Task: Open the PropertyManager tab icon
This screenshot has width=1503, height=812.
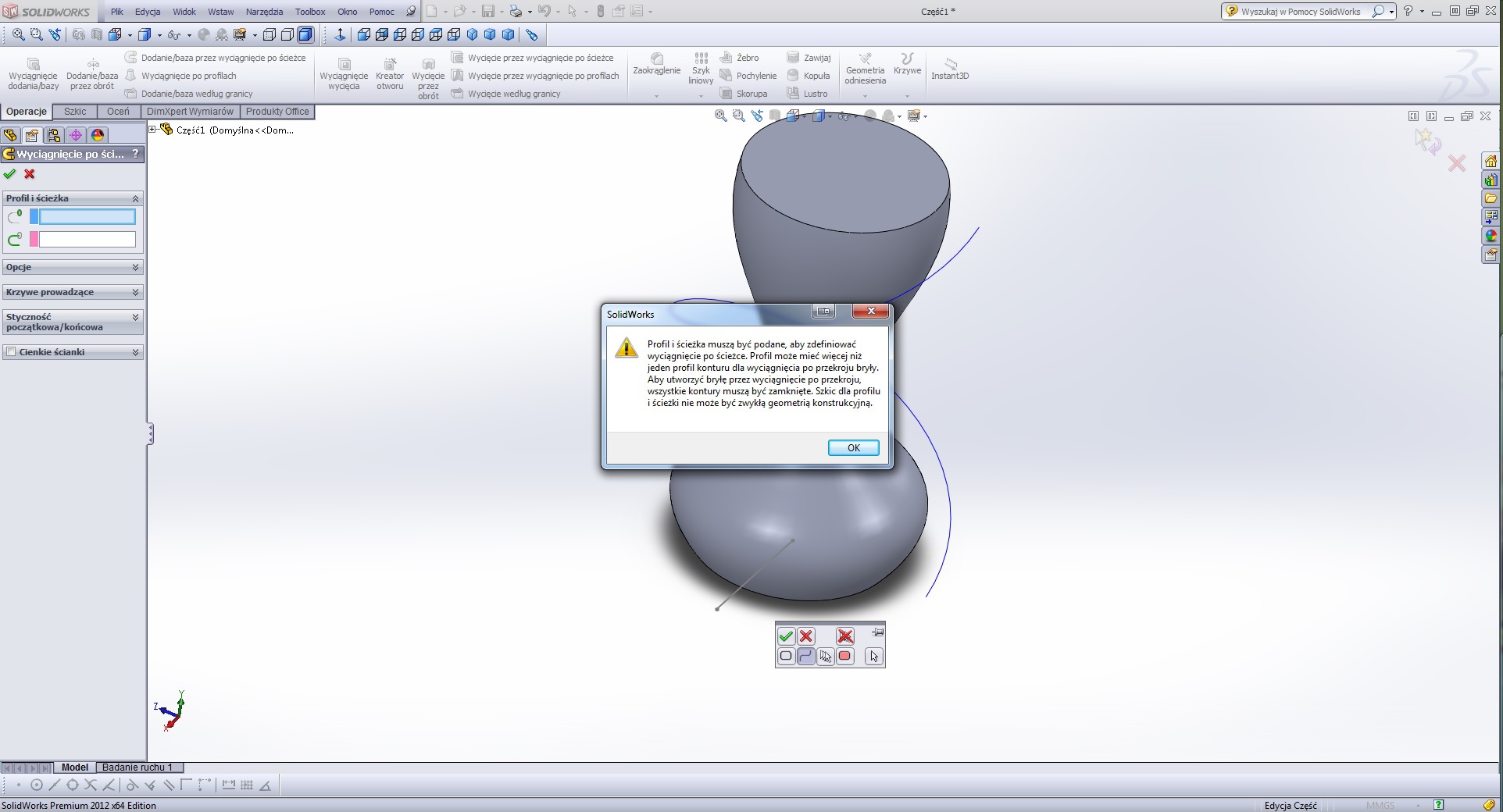Action: [32, 135]
